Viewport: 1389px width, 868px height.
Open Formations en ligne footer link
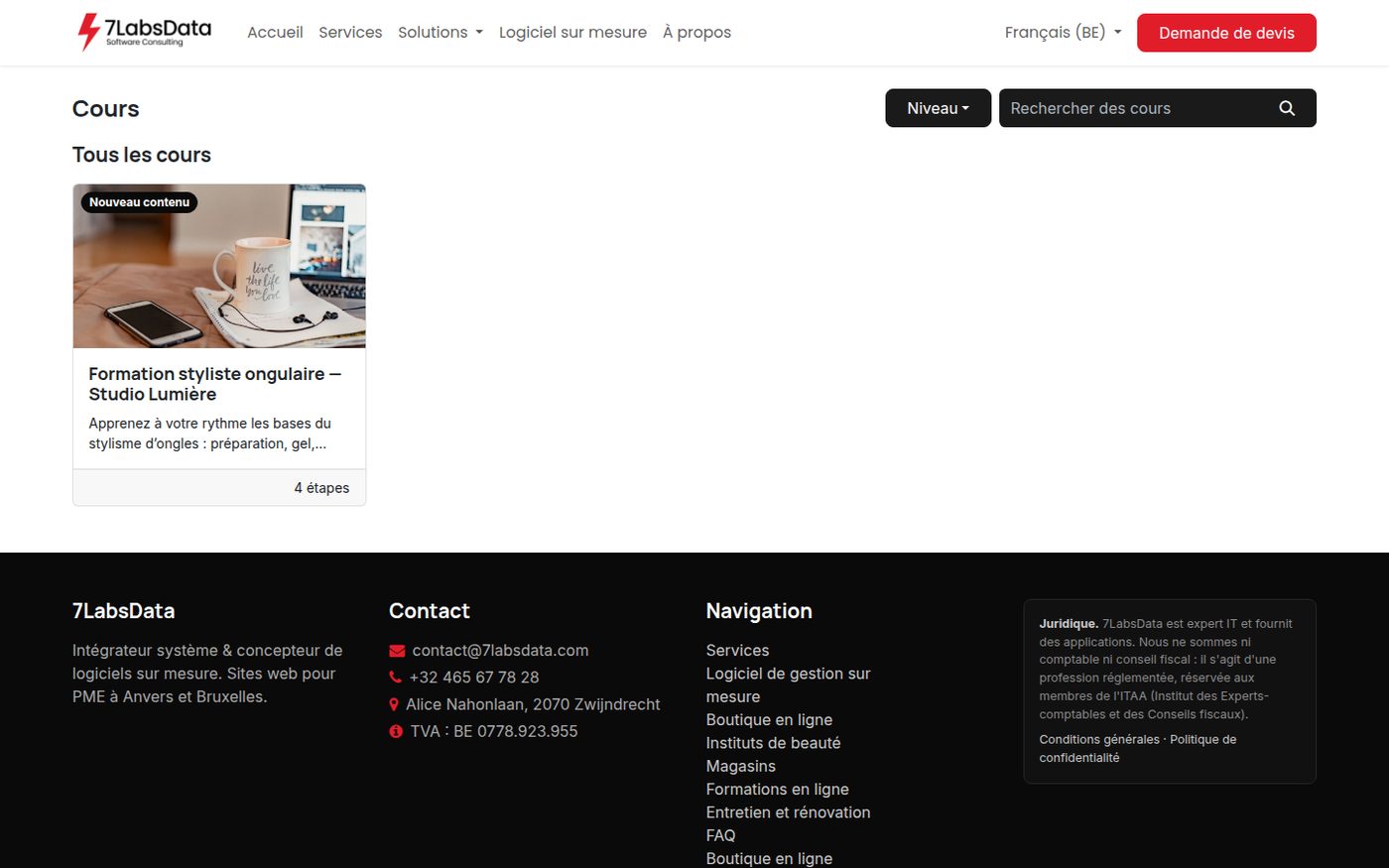point(777,790)
